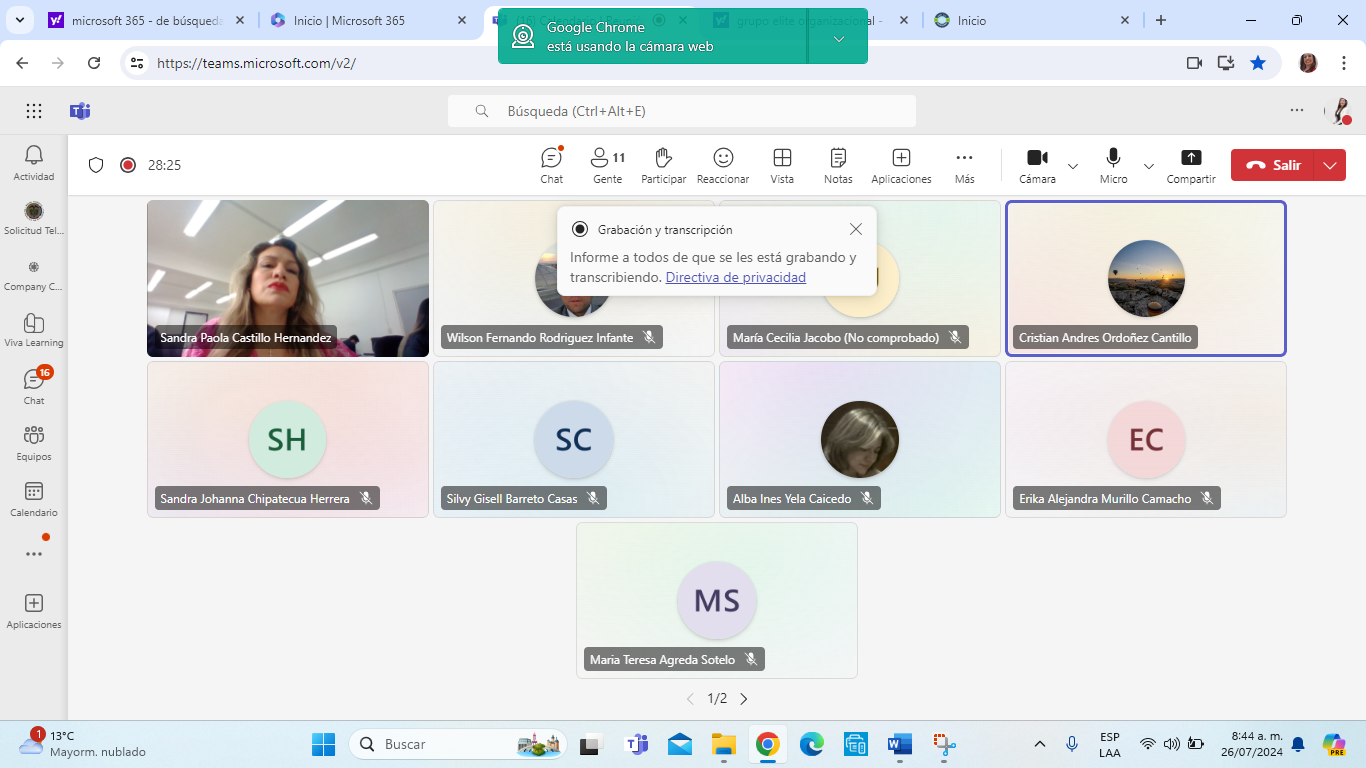Add Aplicaciones to the meeting
Viewport: 1366px width, 768px height.
[x=901, y=166]
